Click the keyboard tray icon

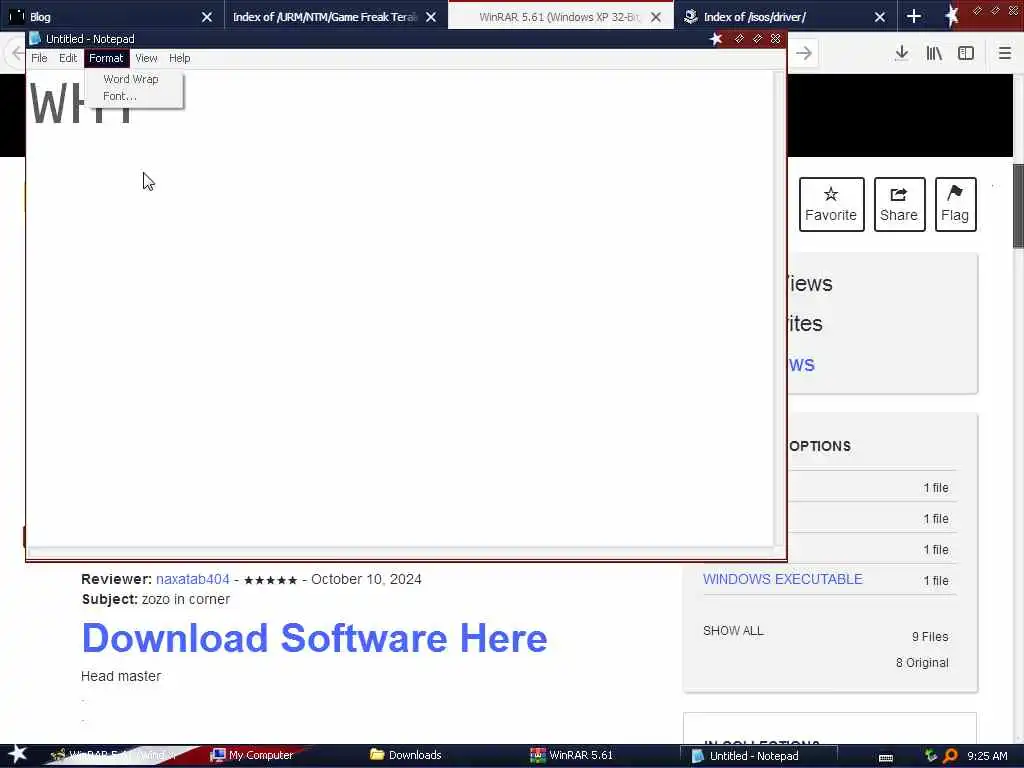[886, 756]
